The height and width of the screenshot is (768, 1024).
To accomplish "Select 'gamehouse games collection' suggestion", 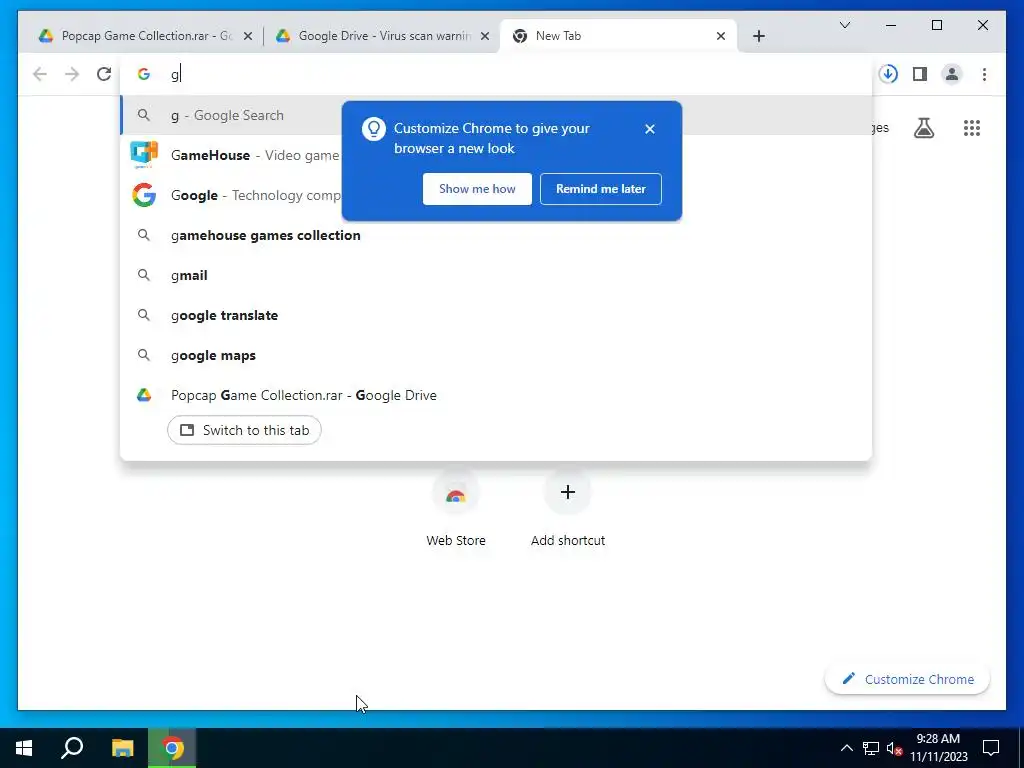I will tap(496, 235).
